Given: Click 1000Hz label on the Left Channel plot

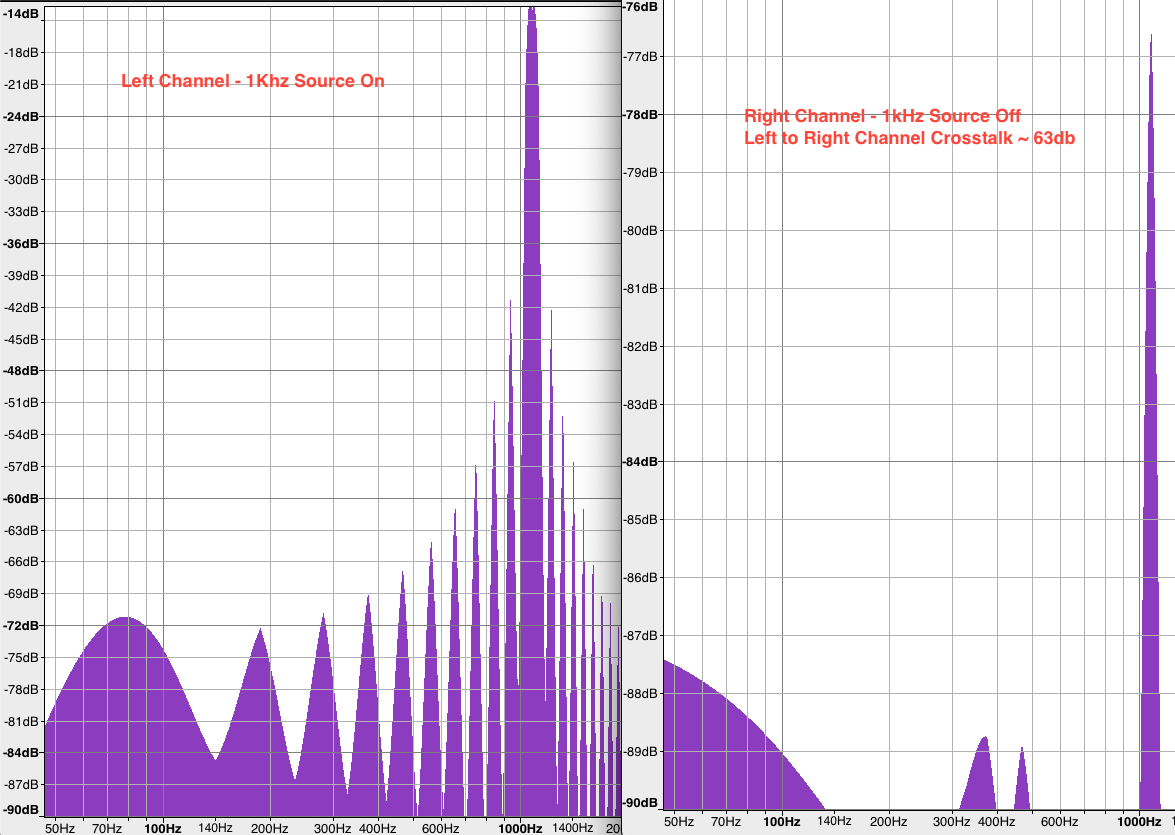Looking at the screenshot, I should coord(520,828).
